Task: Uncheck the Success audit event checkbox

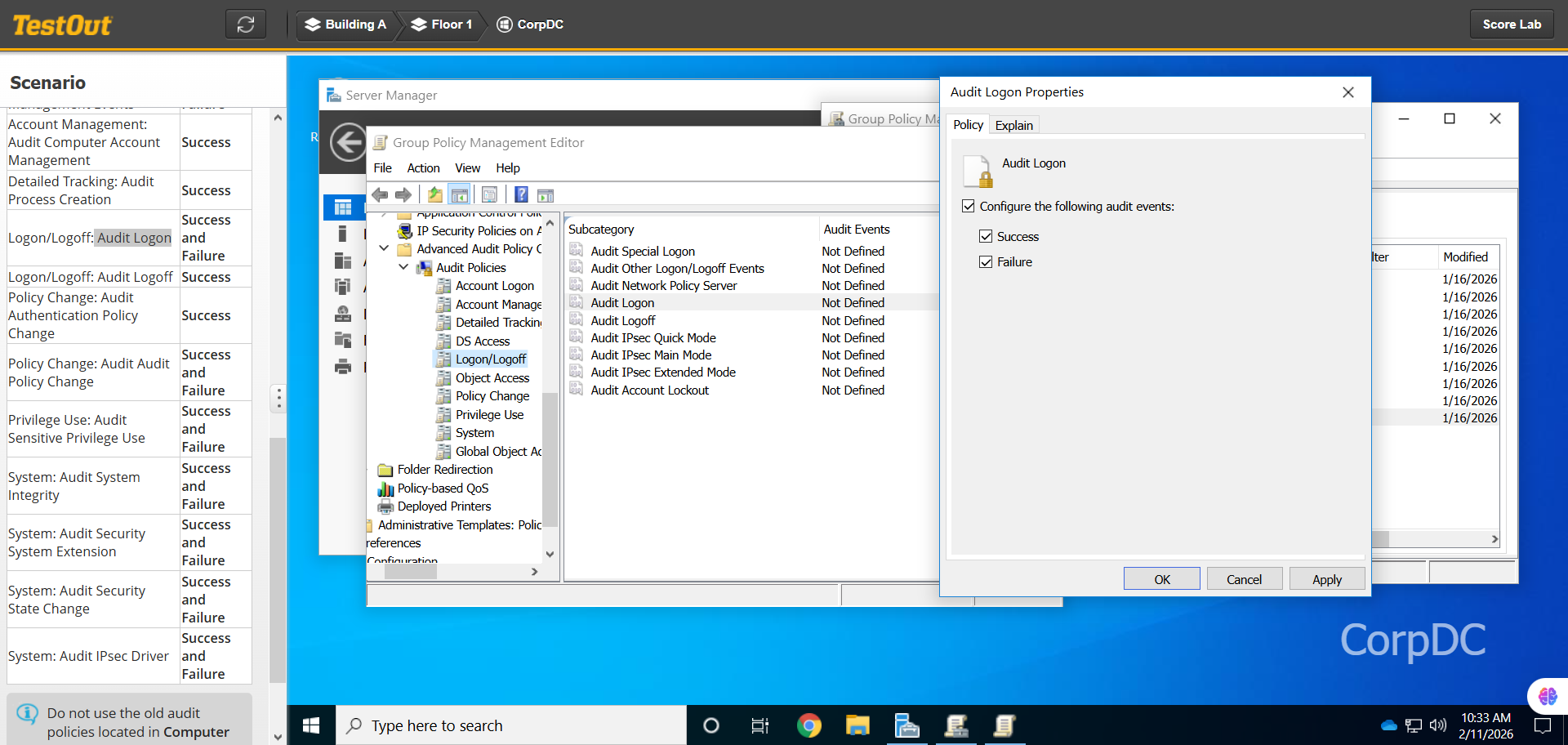Action: (x=986, y=237)
